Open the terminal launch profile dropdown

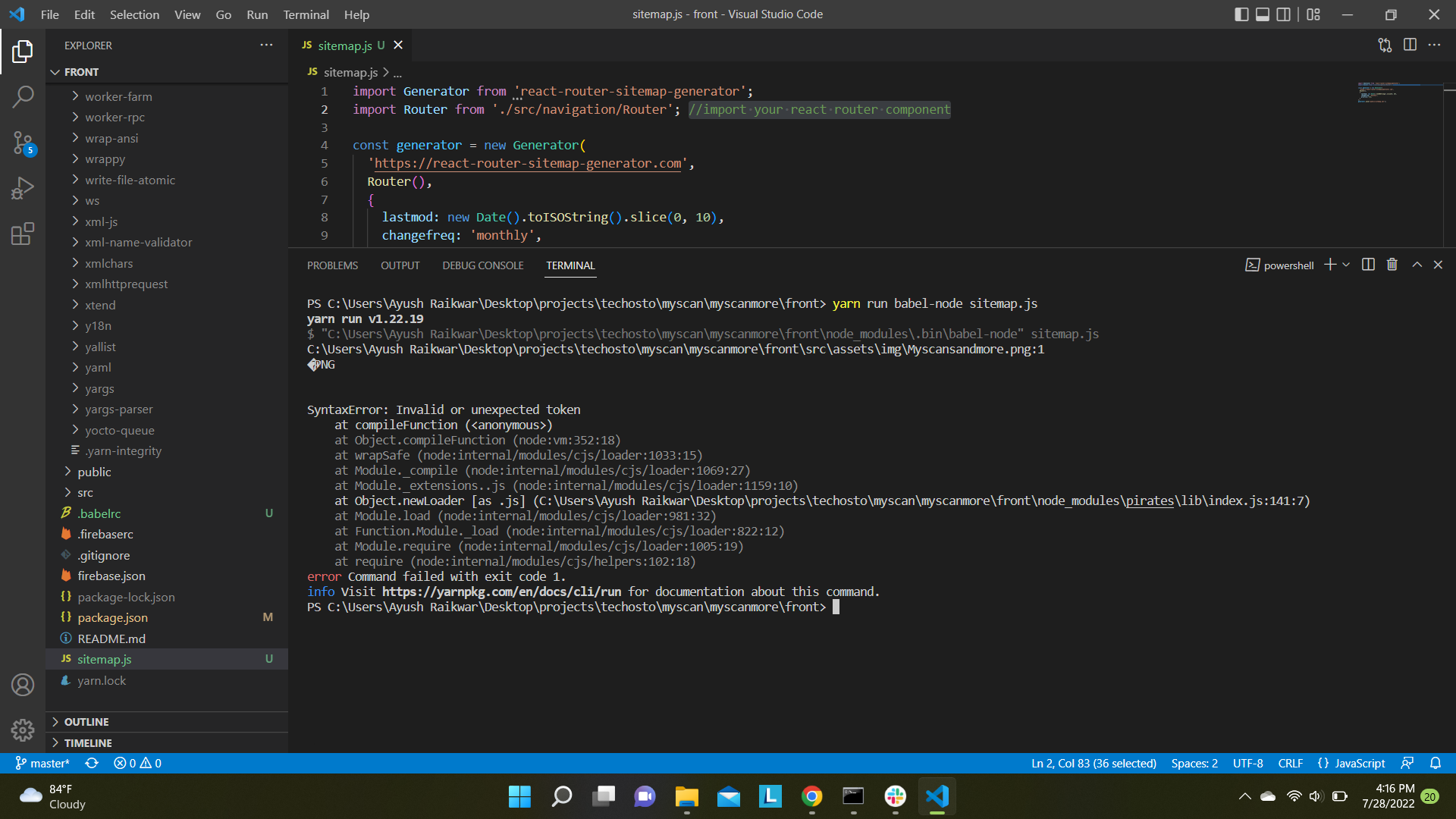tap(1347, 265)
